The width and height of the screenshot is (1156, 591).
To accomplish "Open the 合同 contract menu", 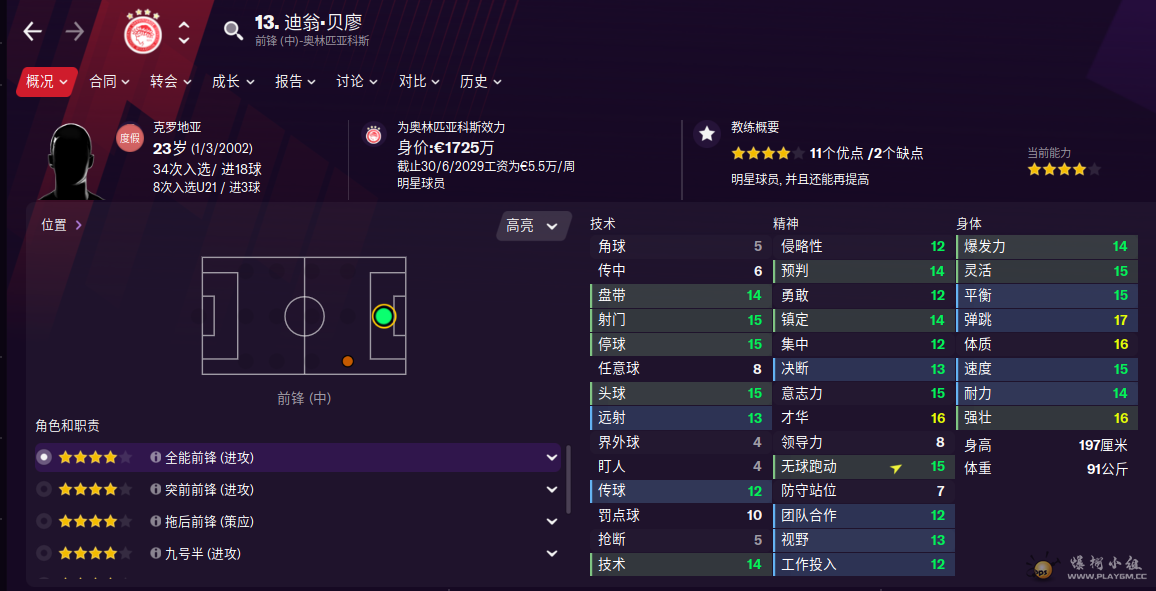I will (110, 81).
